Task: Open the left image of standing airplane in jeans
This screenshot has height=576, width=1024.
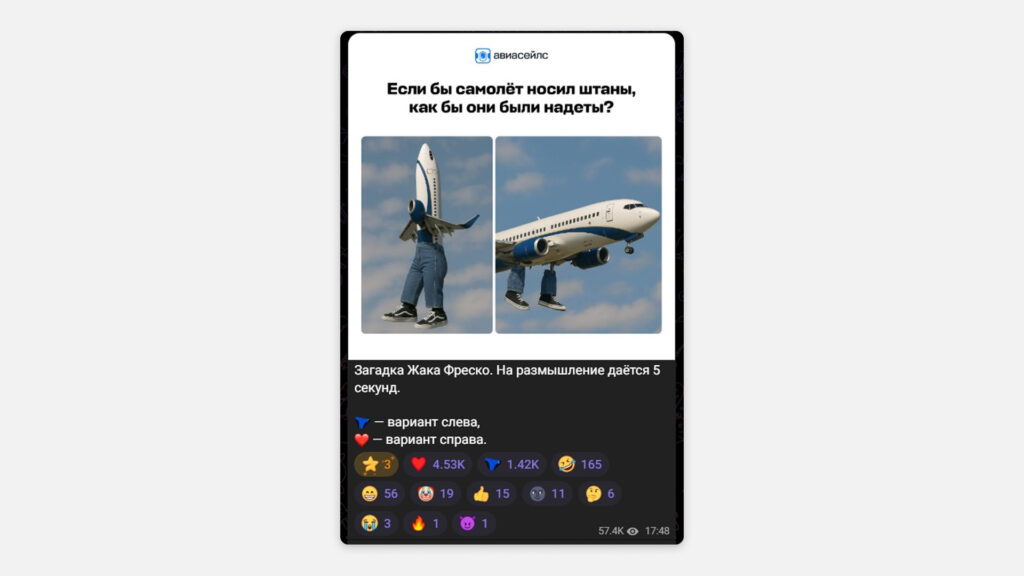Action: point(427,235)
